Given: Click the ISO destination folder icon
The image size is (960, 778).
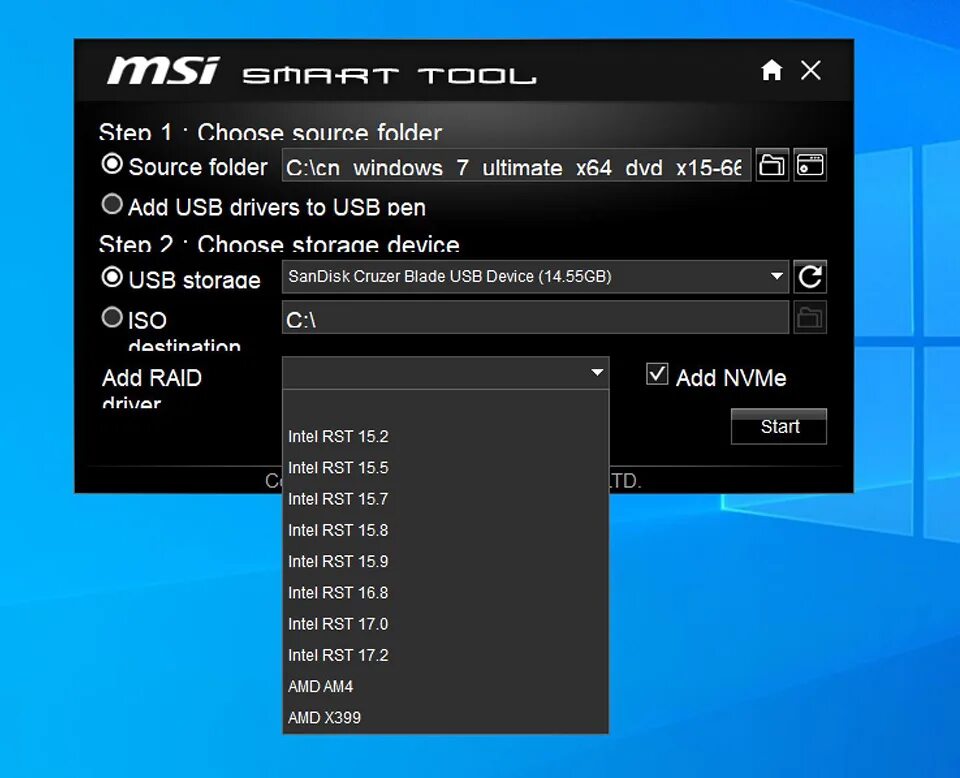Looking at the screenshot, I should click(810, 317).
